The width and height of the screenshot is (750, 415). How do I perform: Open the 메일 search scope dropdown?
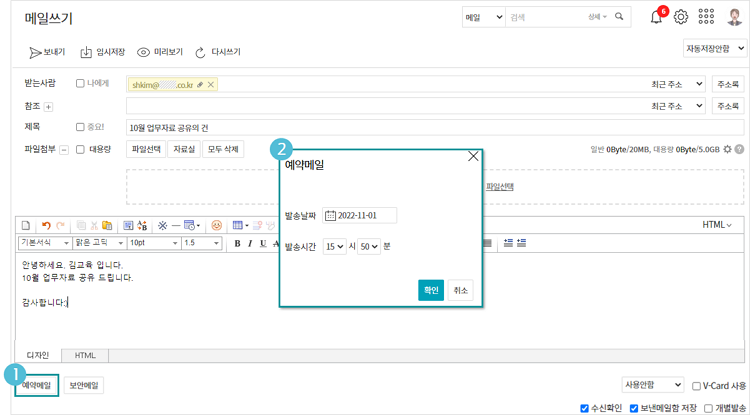click(x=484, y=17)
